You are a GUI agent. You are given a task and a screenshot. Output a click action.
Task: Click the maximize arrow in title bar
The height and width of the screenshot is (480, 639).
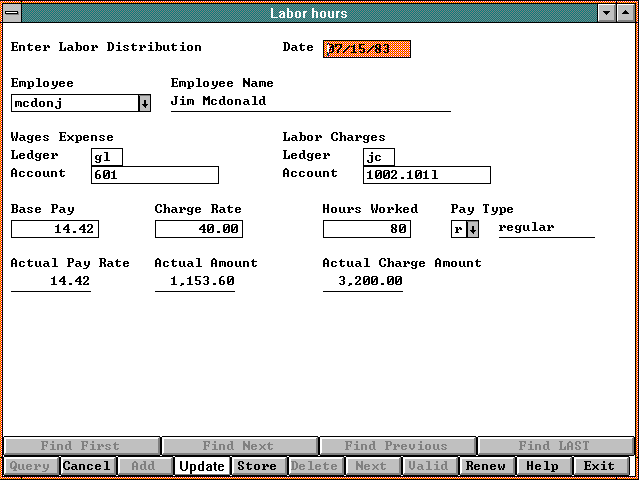(626, 13)
